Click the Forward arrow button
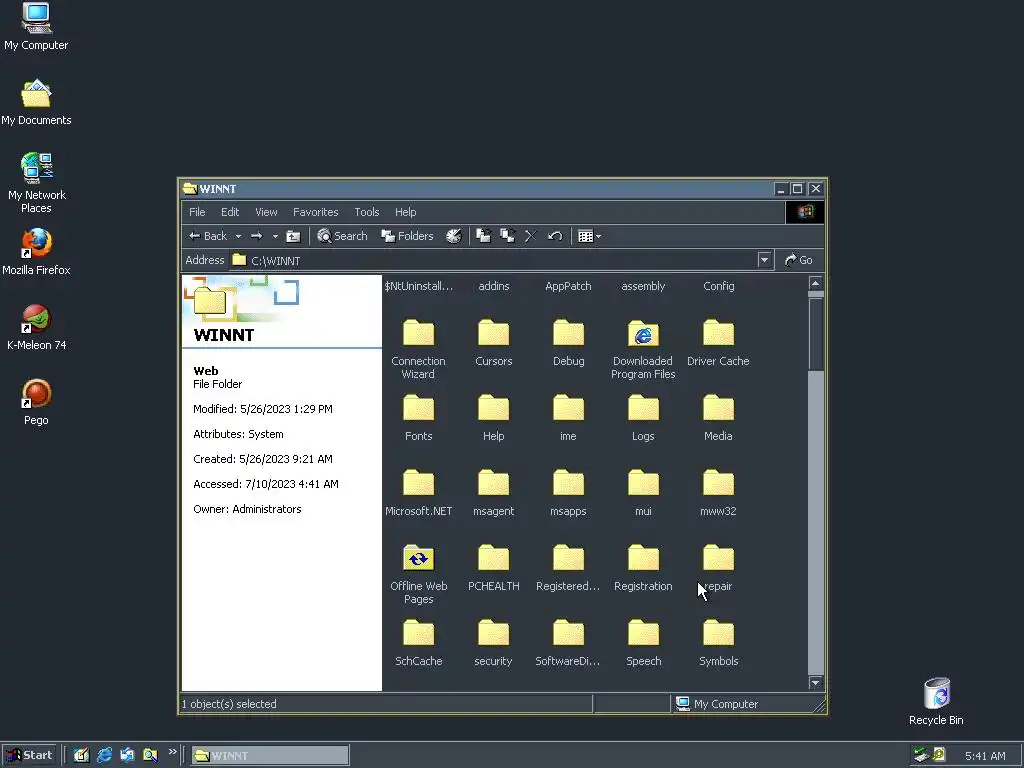Image resolution: width=1024 pixels, height=768 pixels. (257, 236)
